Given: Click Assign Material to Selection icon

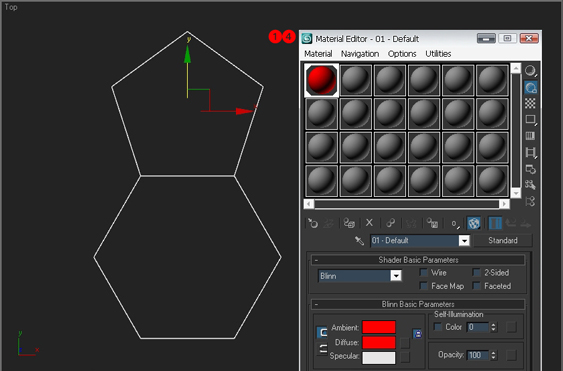Looking at the screenshot, I should 349,223.
